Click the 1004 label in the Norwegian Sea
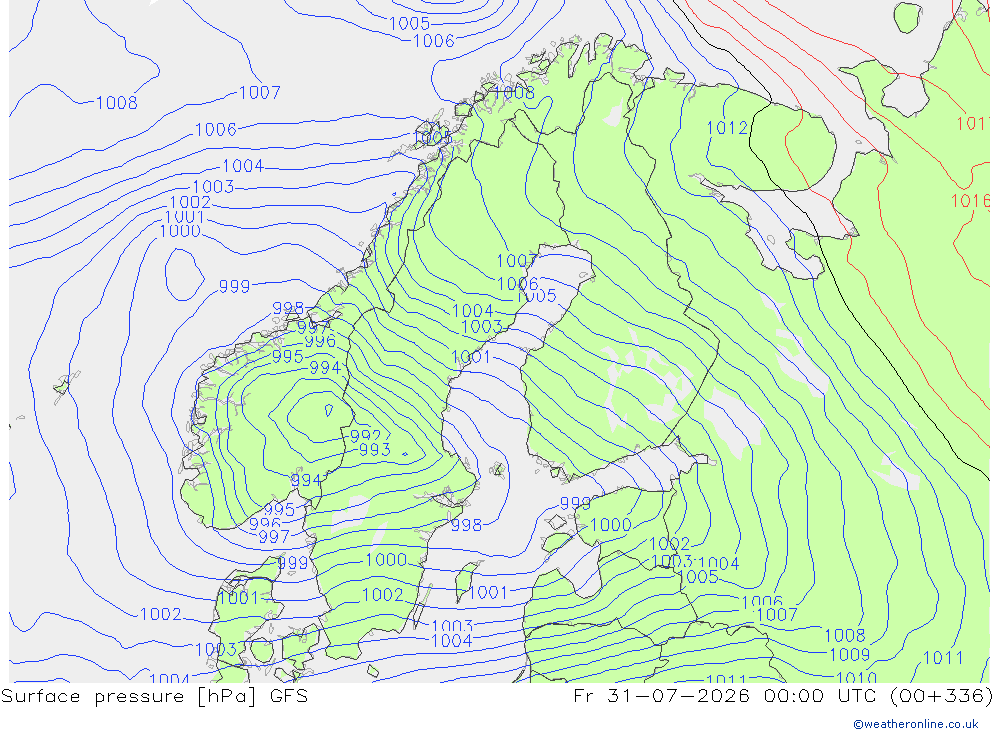Viewport: 1000px width, 733px height. (243, 167)
